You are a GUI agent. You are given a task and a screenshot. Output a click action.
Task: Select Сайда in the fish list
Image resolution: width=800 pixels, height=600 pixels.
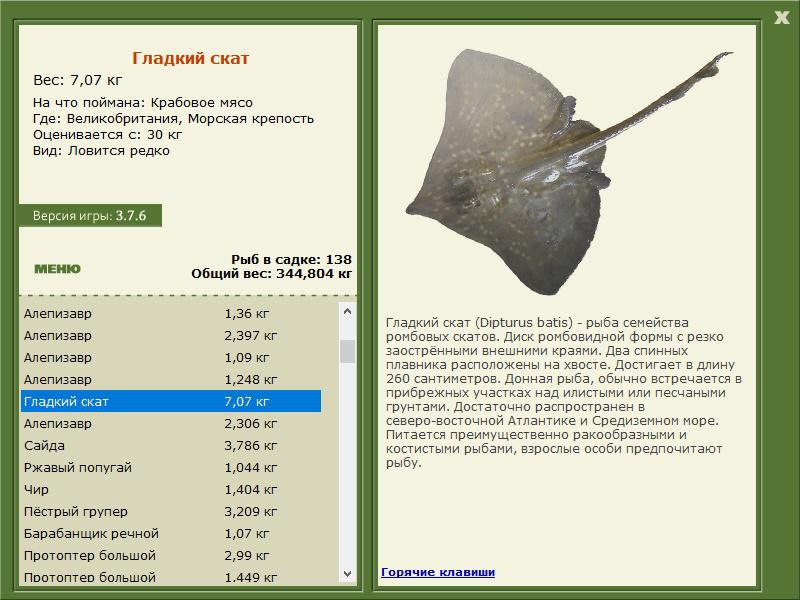pyautogui.click(x=170, y=445)
